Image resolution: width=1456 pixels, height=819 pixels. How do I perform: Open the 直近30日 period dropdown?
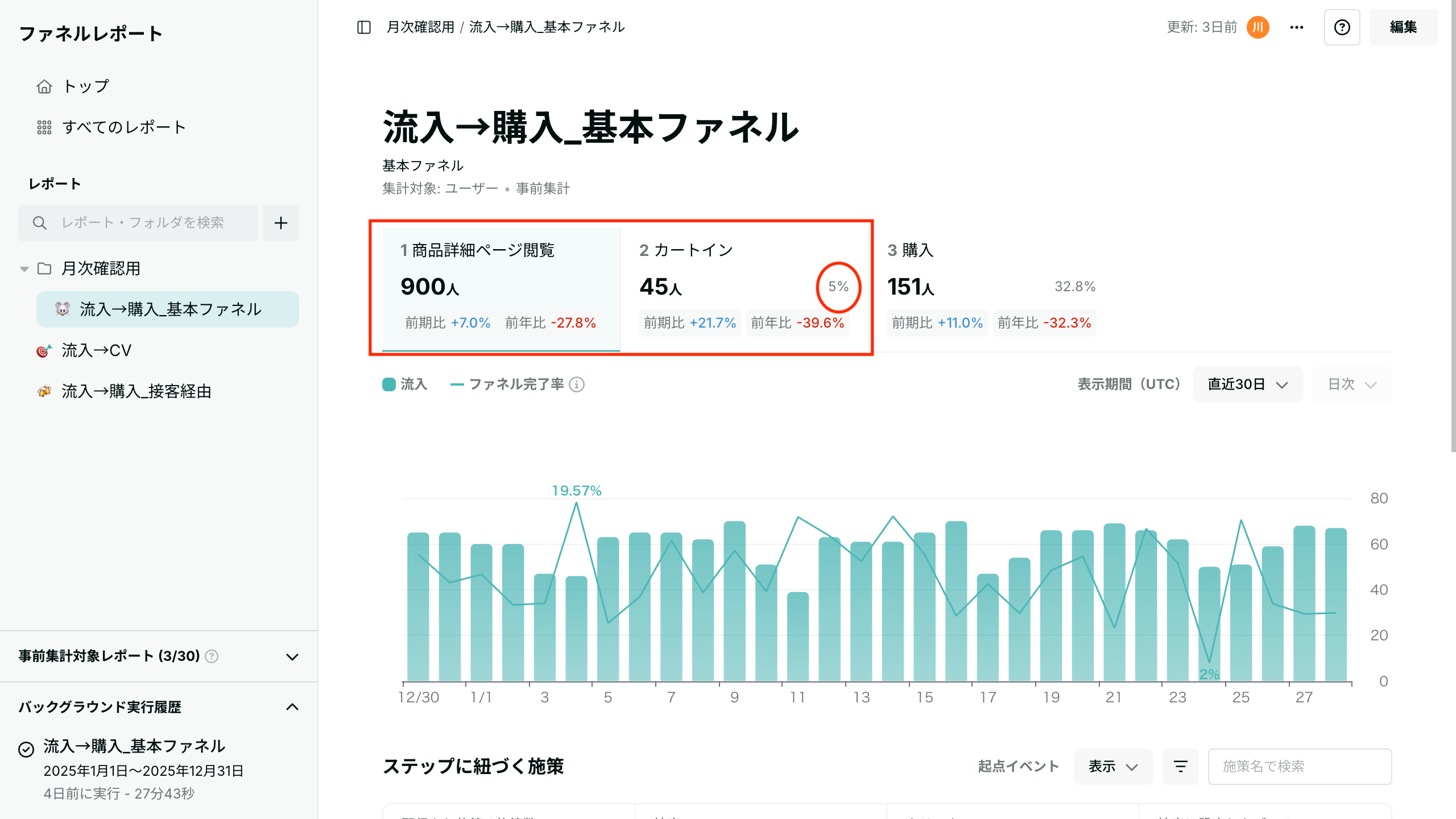pyautogui.click(x=1247, y=384)
